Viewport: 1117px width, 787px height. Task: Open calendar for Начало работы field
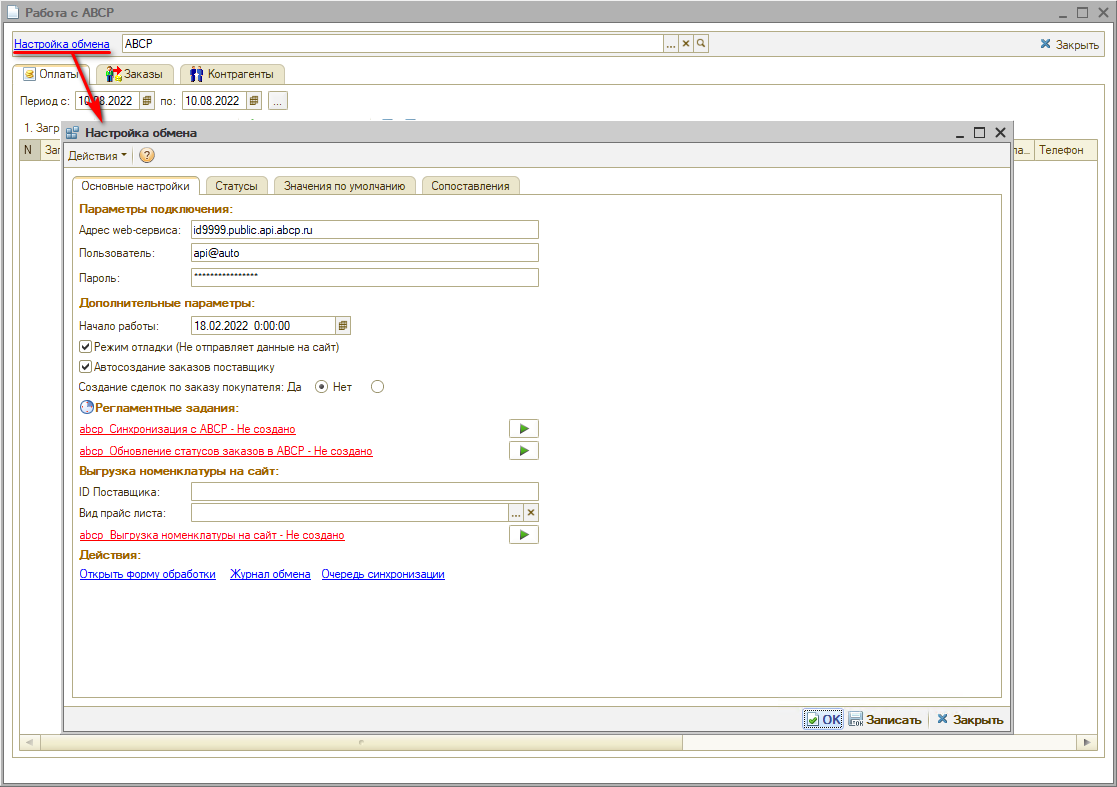[343, 325]
